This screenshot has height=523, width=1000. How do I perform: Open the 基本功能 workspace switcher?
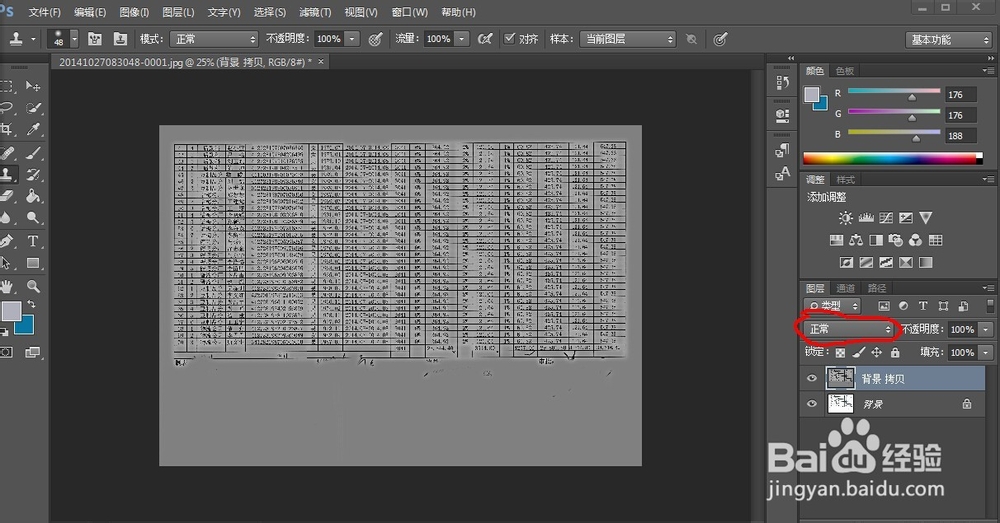click(948, 40)
